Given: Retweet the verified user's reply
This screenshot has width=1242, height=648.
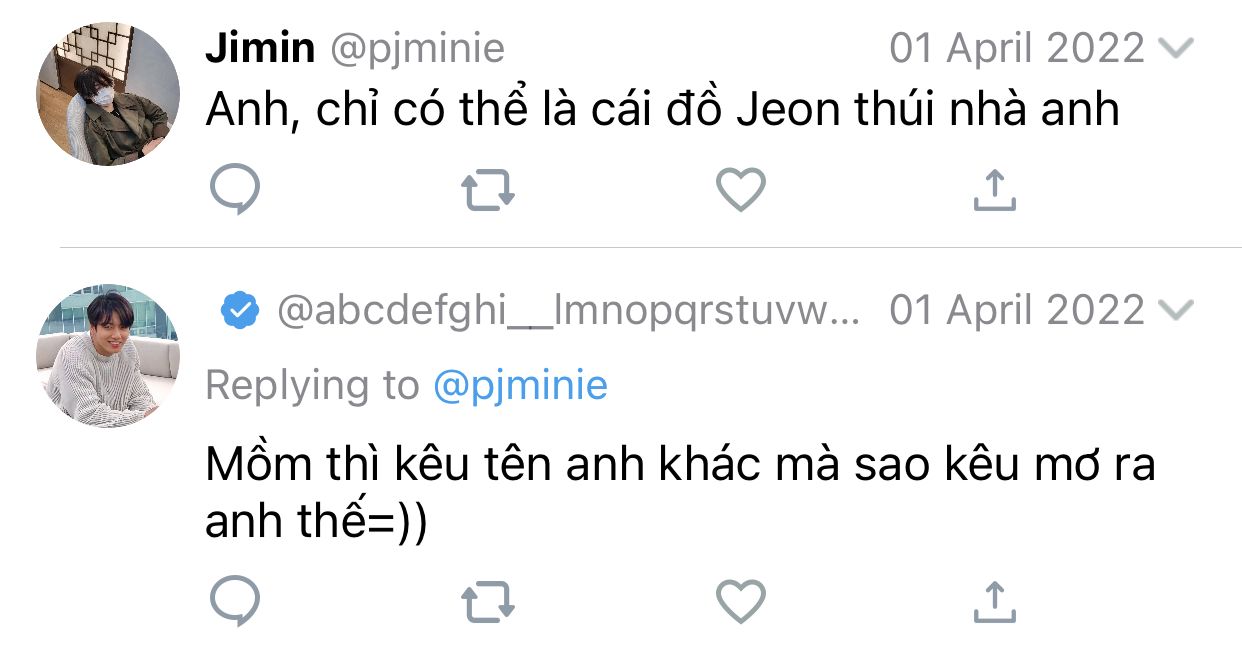Looking at the screenshot, I should [488, 602].
